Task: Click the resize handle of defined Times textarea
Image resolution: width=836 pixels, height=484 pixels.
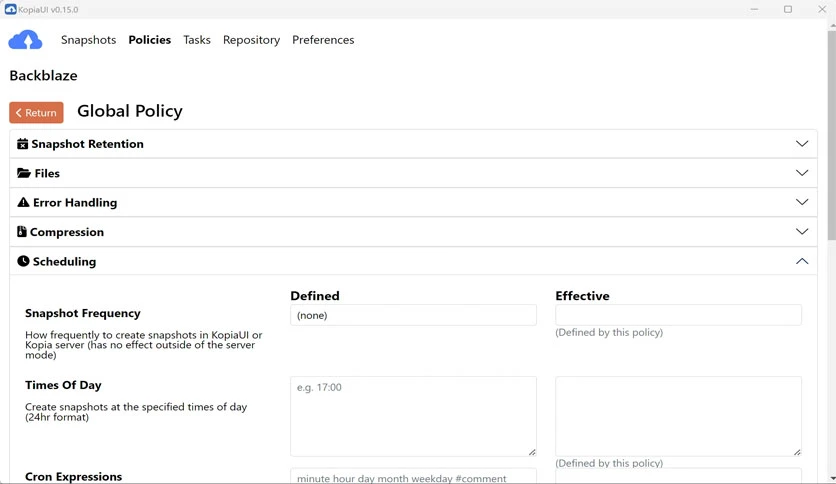Action: [x=532, y=452]
